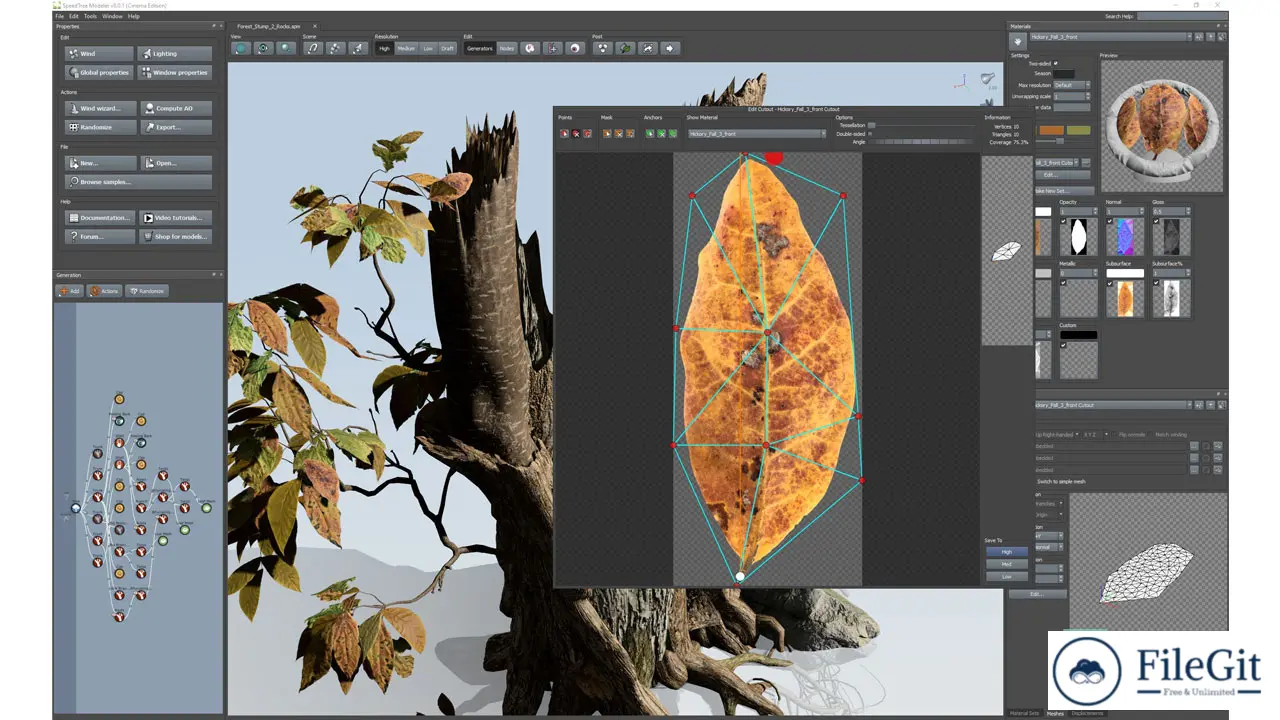This screenshot has width=1280, height=720.
Task: Click the Normal map thumbnail
Action: [x=1125, y=237]
